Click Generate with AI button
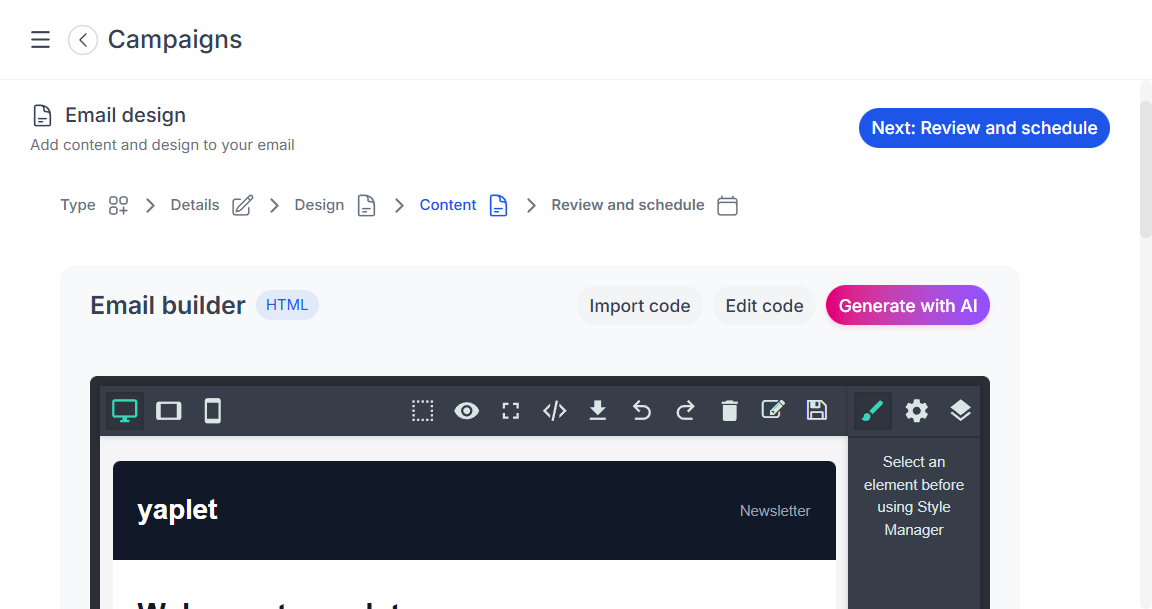Viewport: 1152px width, 609px height. [x=907, y=306]
